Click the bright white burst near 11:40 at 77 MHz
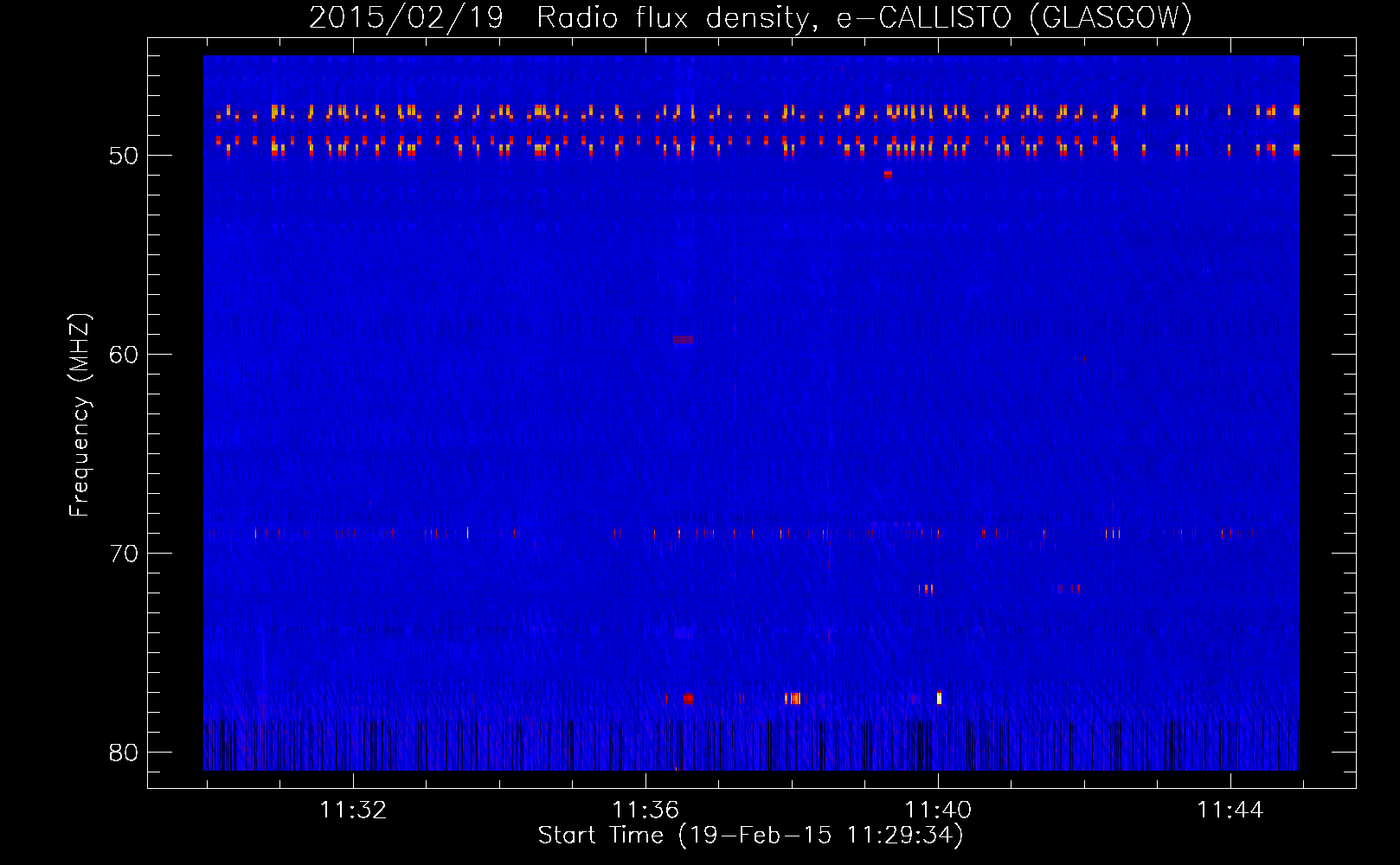This screenshot has width=1400, height=865. coord(939,698)
